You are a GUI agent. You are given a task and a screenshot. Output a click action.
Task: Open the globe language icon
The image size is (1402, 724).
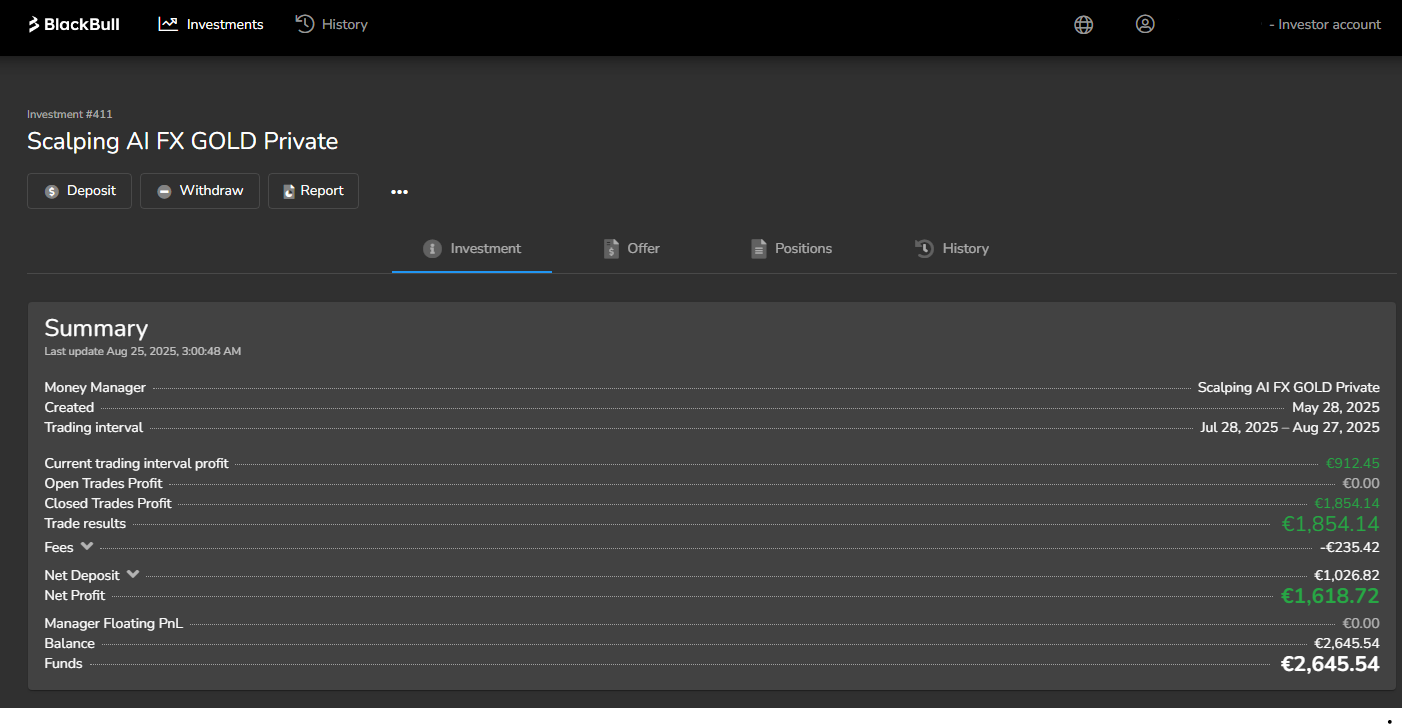(x=1083, y=24)
